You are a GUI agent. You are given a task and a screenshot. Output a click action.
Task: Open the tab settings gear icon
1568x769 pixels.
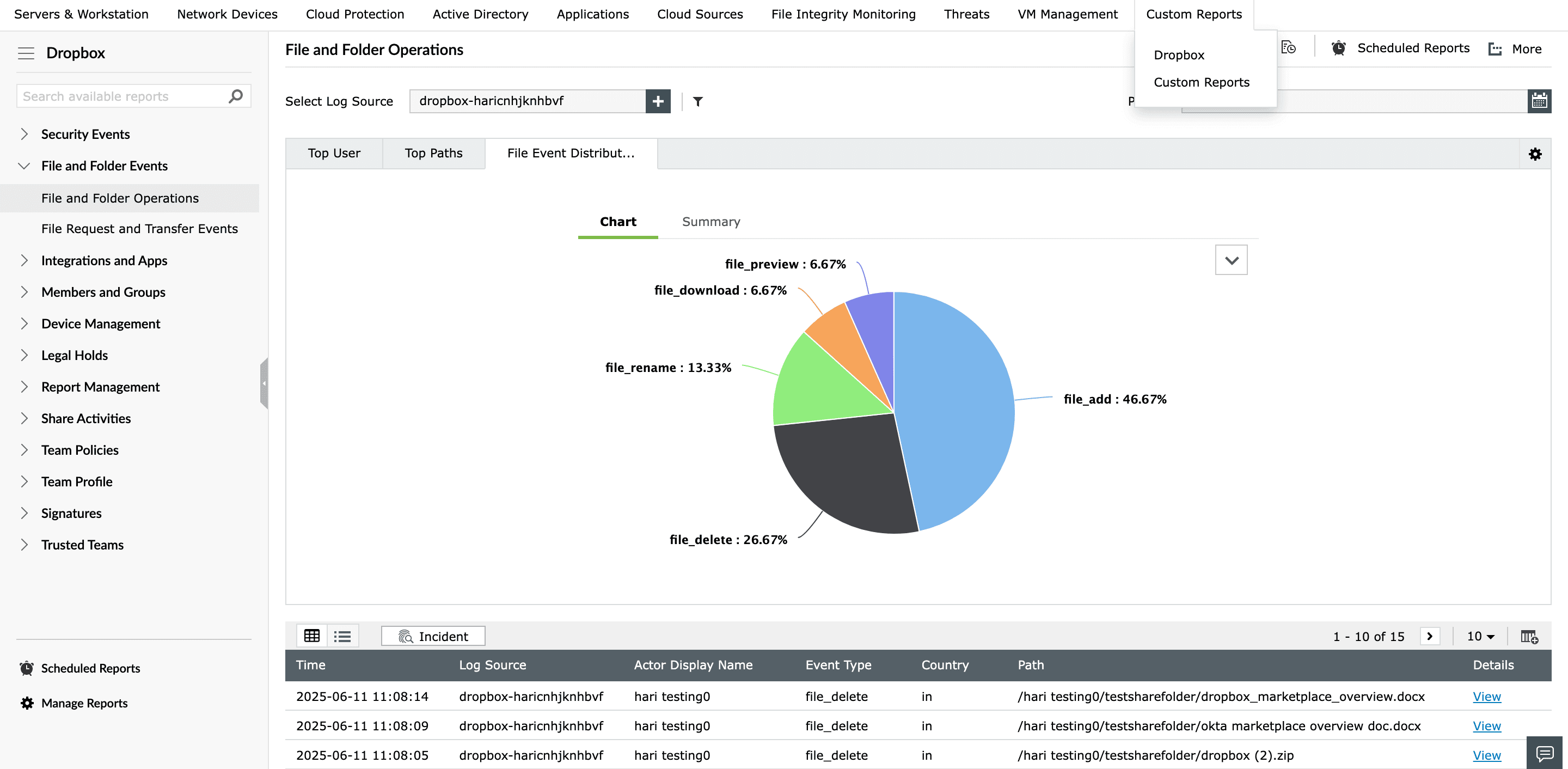pyautogui.click(x=1535, y=154)
